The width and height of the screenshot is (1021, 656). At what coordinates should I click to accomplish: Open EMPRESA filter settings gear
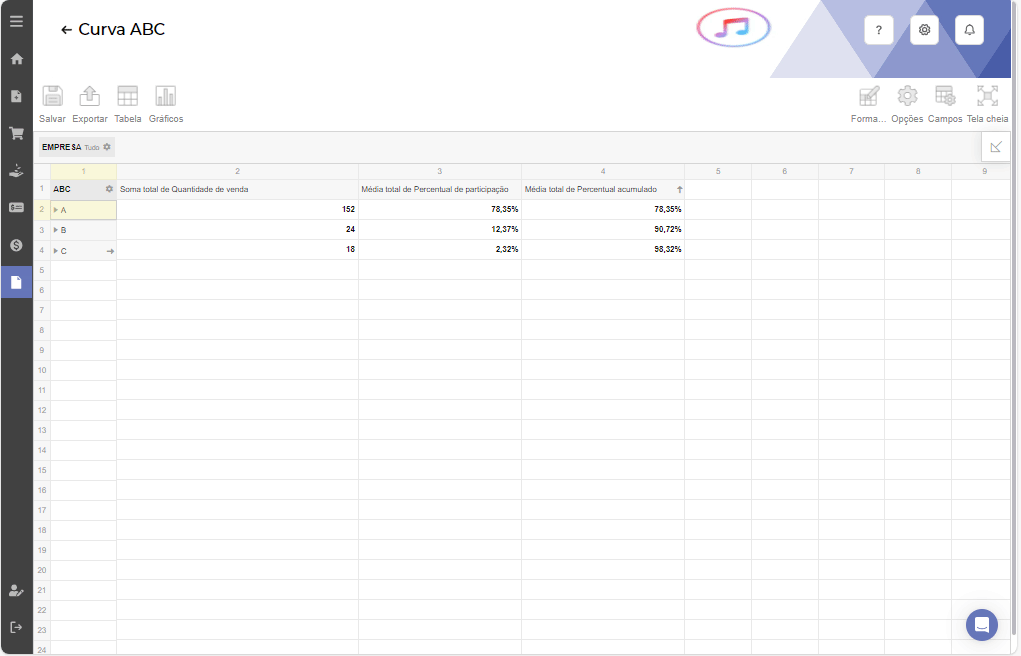pyautogui.click(x=107, y=147)
